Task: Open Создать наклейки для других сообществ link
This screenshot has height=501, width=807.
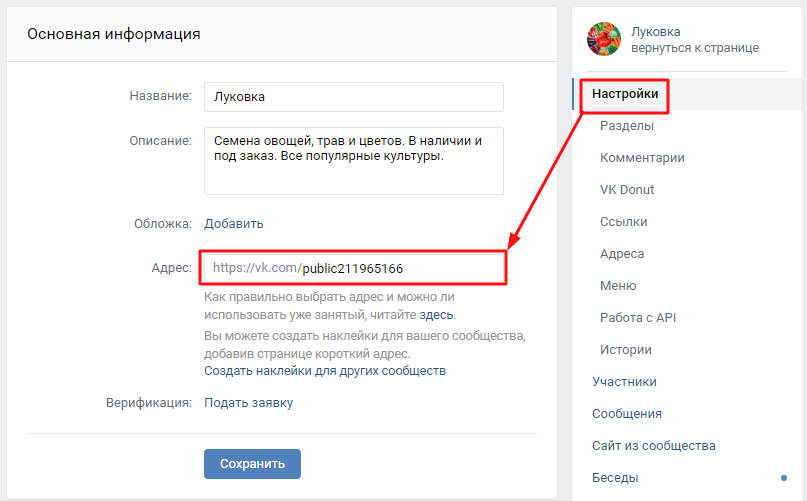Action: click(x=325, y=371)
